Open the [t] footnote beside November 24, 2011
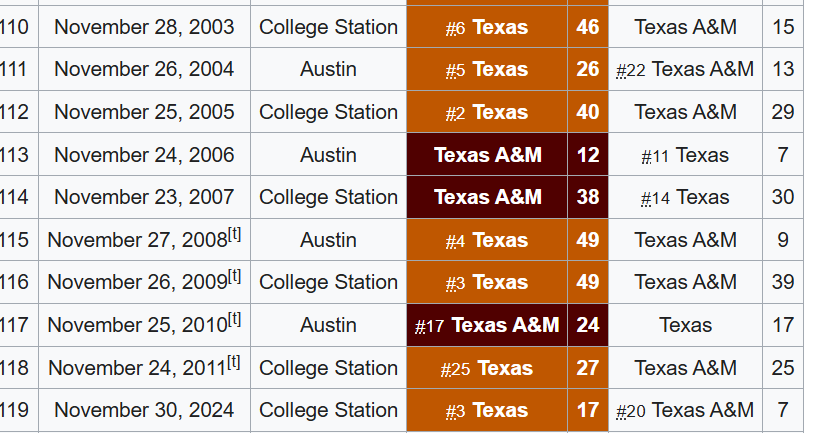The height and width of the screenshot is (433, 814). (234, 362)
